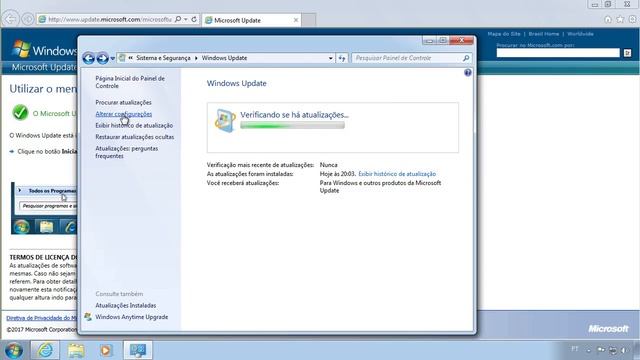Viewport: 640px width, 360px height.
Task: Show hidden tray icons arrow
Action: pyautogui.click(x=589, y=350)
